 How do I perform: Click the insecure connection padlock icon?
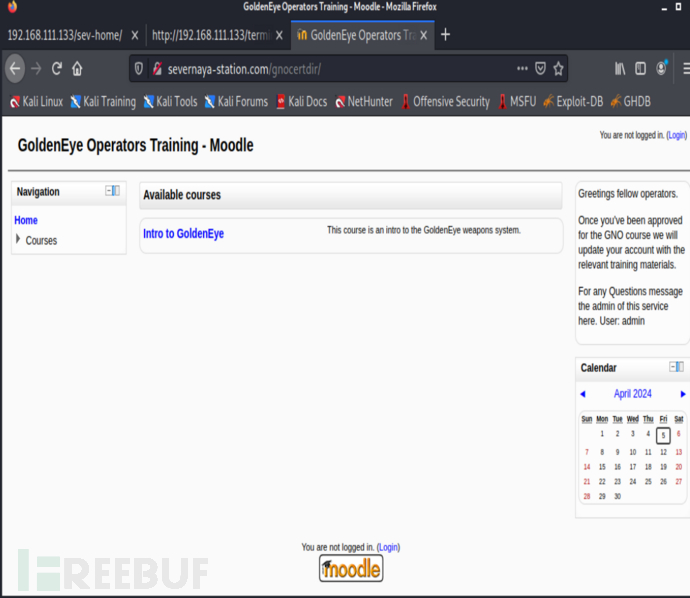(x=157, y=69)
